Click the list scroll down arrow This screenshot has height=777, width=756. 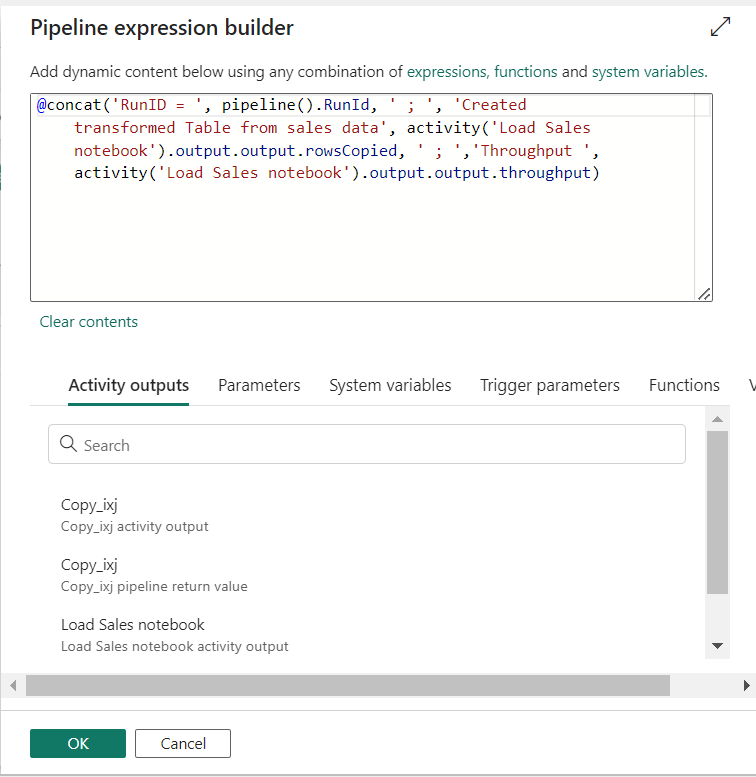717,646
